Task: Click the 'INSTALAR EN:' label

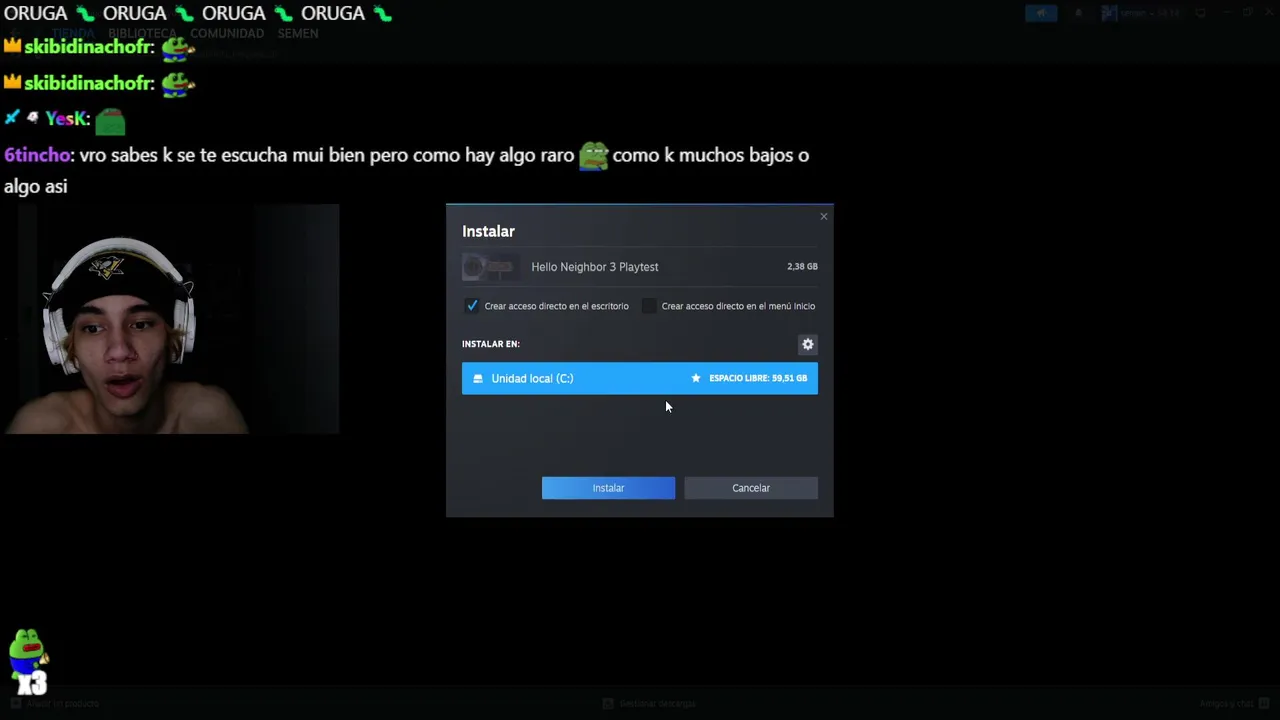Action: 491,344
